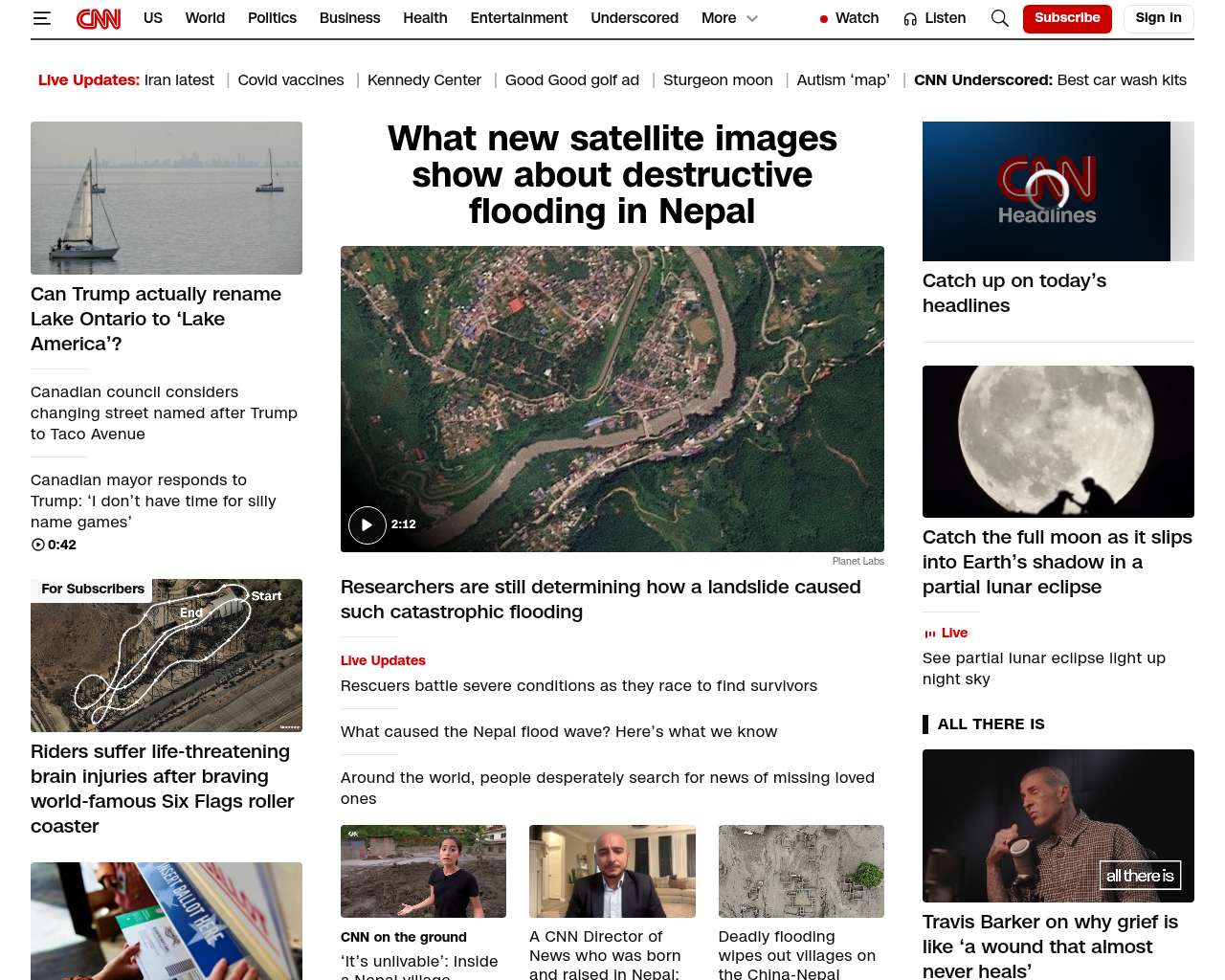Viewport: 1225px width, 980px height.
Task: Open the Nepal satellite images headline
Action: (612, 175)
